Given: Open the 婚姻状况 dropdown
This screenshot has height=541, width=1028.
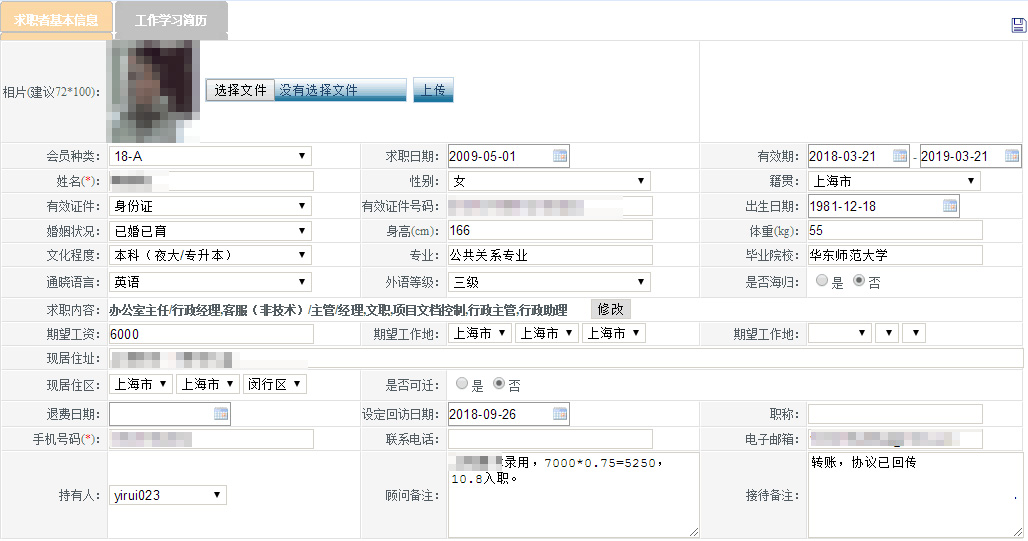Looking at the screenshot, I should (210, 231).
